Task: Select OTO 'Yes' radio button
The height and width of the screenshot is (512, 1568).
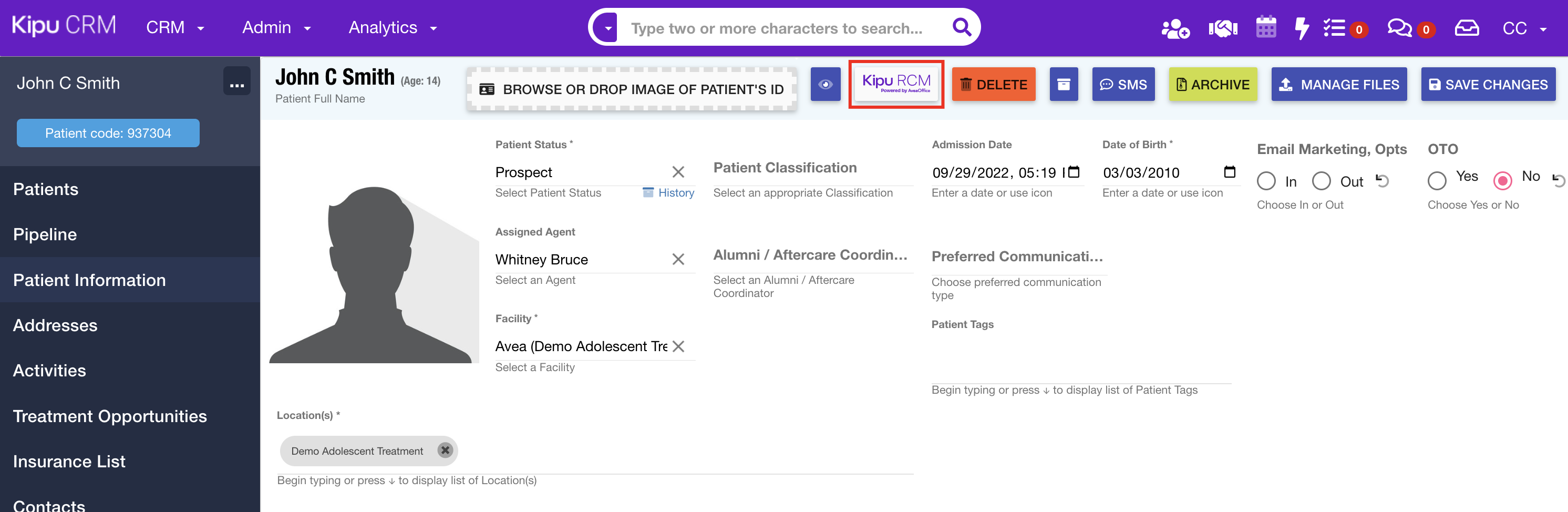Action: [1437, 181]
